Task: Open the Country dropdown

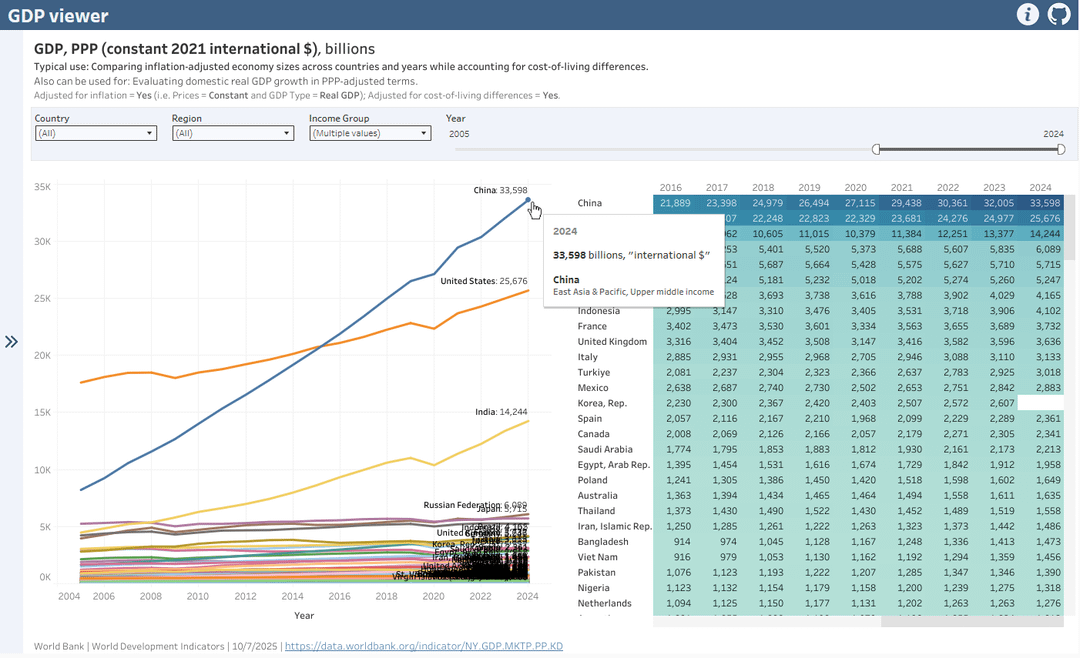Action: pos(95,133)
